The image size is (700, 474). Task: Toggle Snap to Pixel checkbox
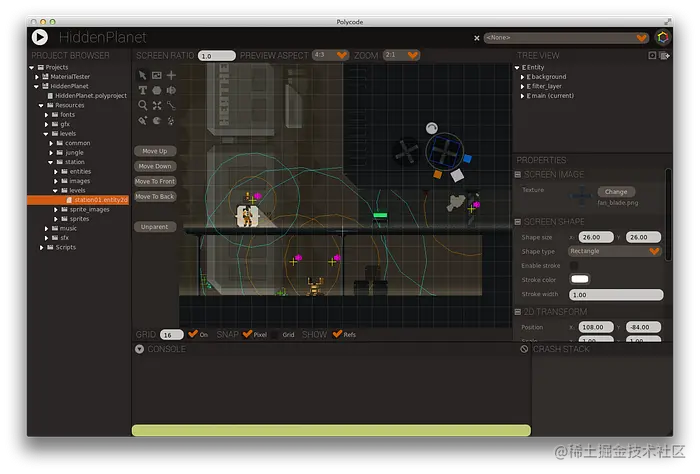point(247,334)
